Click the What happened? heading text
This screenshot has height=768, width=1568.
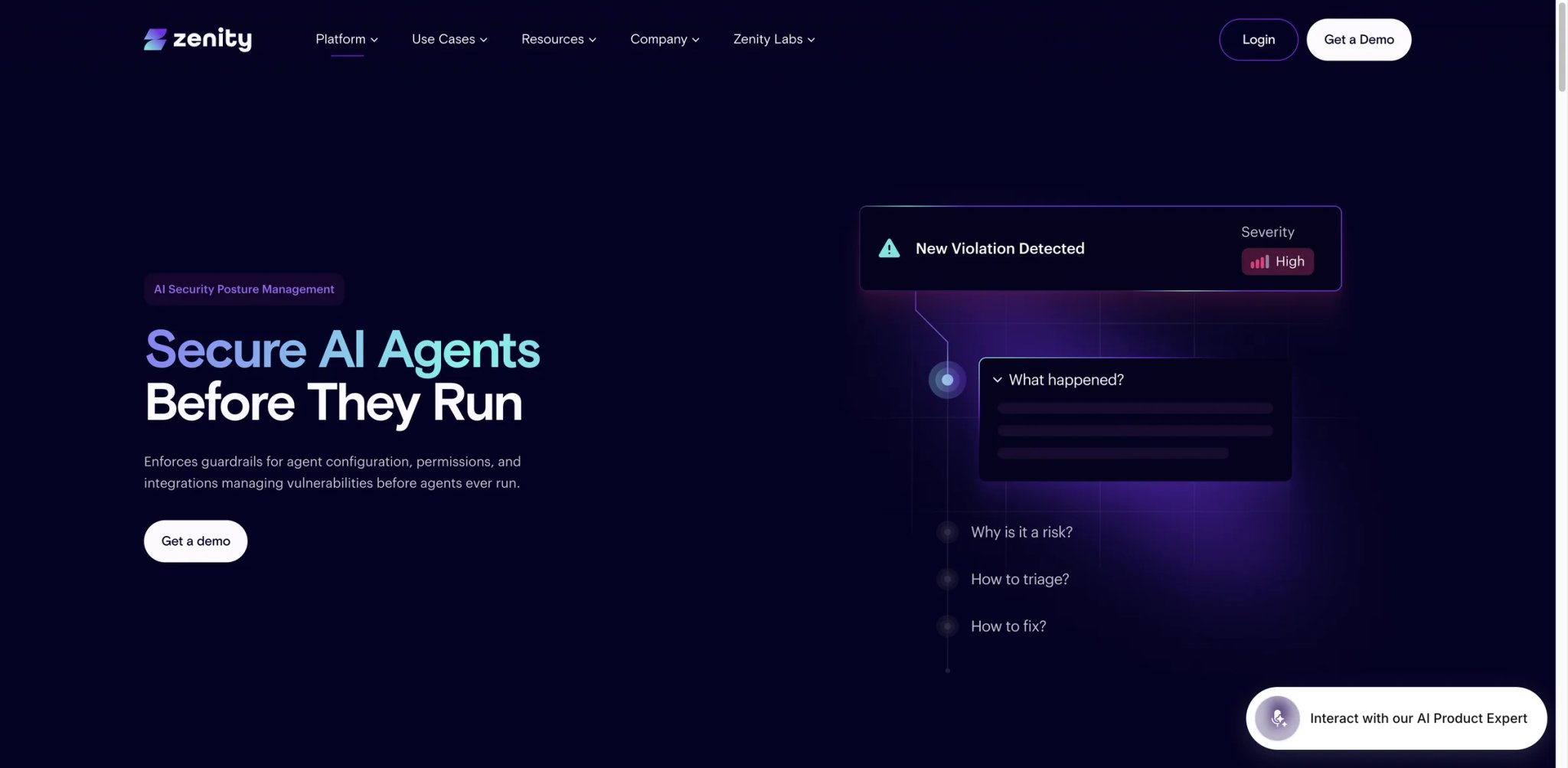1066,380
